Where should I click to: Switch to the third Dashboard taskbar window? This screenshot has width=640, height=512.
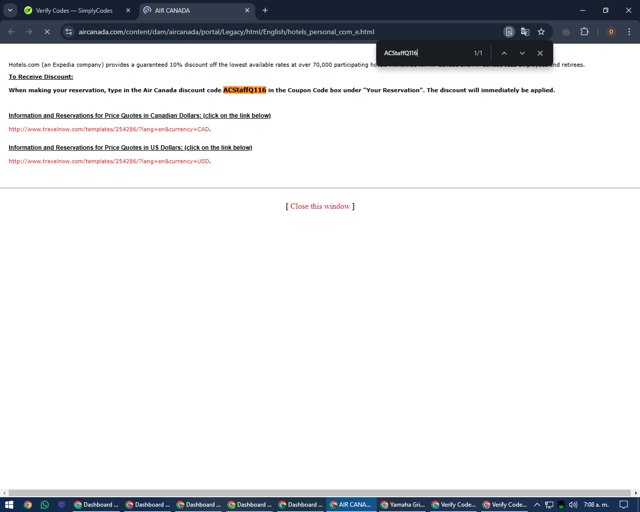click(198, 505)
